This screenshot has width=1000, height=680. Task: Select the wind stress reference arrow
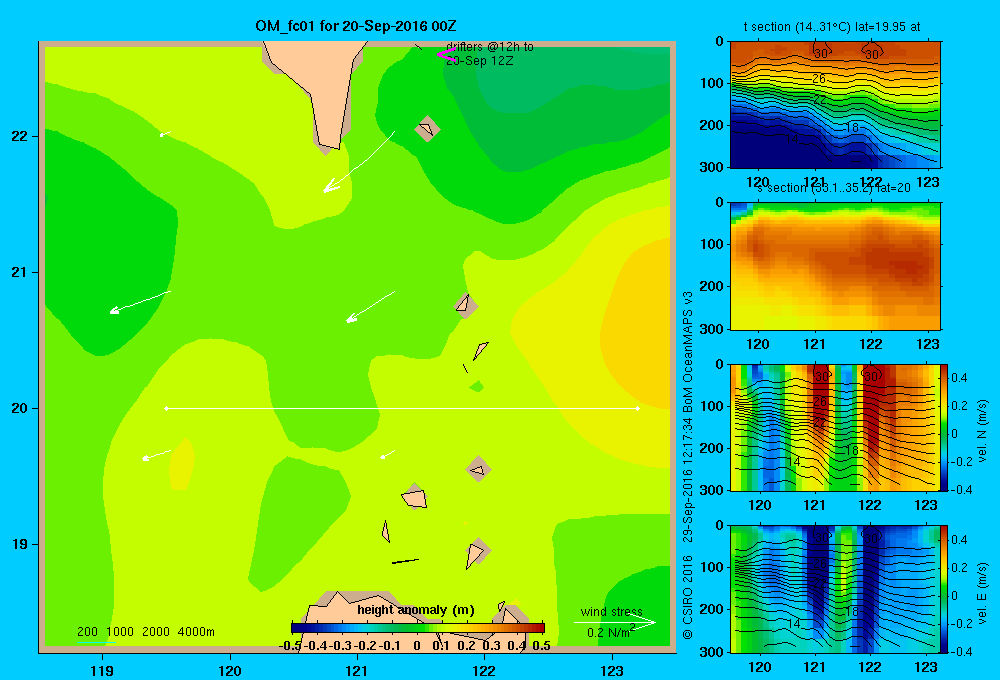click(614, 623)
